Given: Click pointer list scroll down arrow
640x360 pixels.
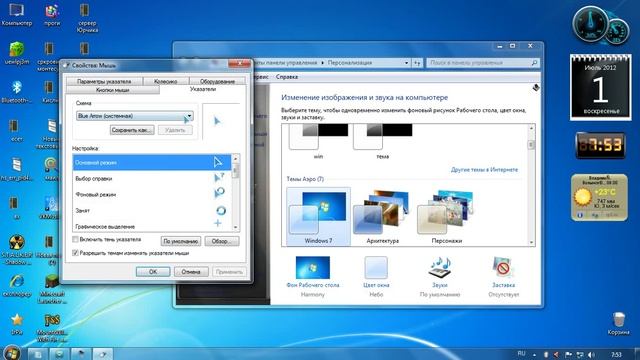Looking at the screenshot, I should [235, 227].
